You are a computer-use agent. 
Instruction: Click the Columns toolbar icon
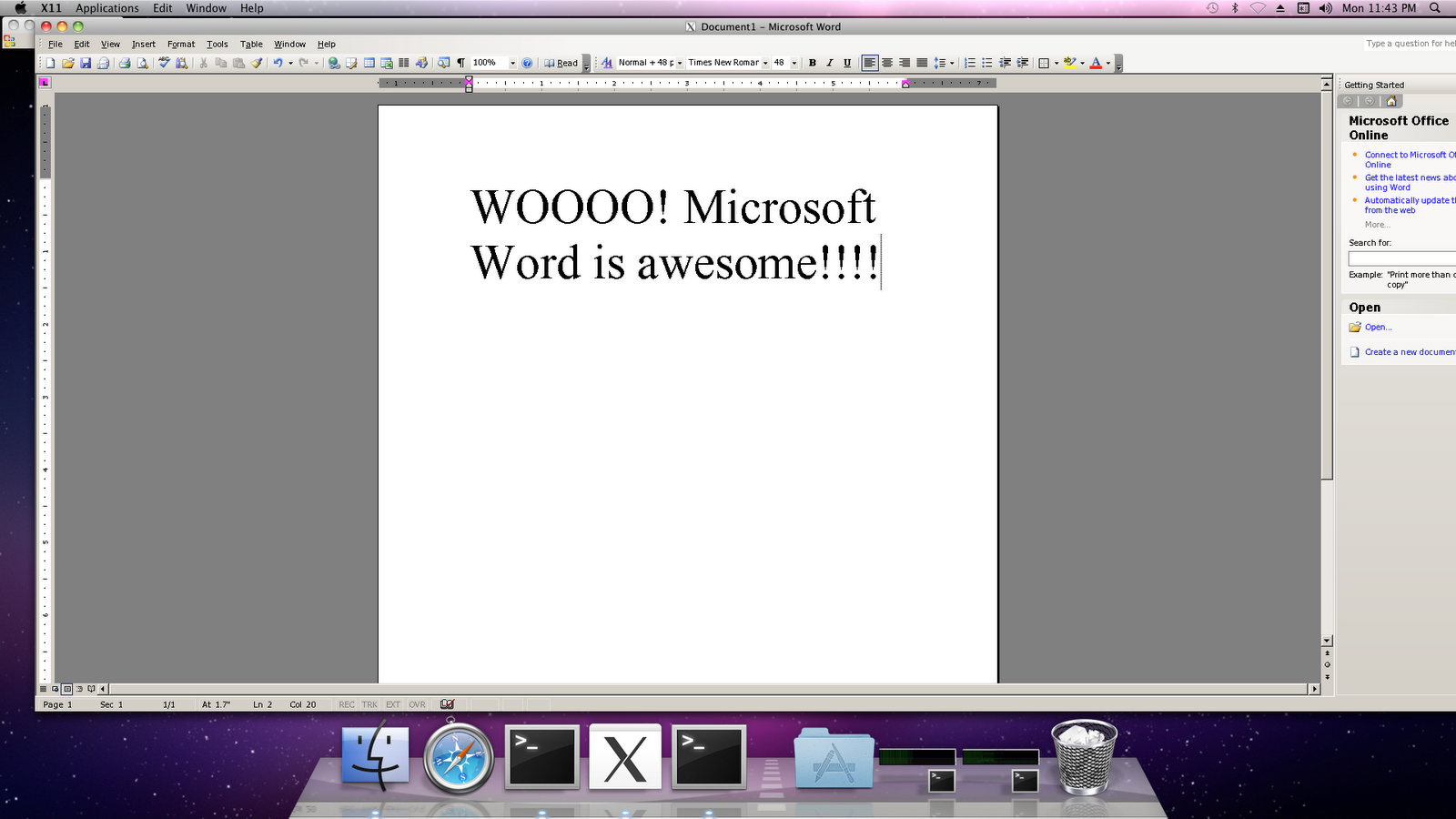coord(403,63)
